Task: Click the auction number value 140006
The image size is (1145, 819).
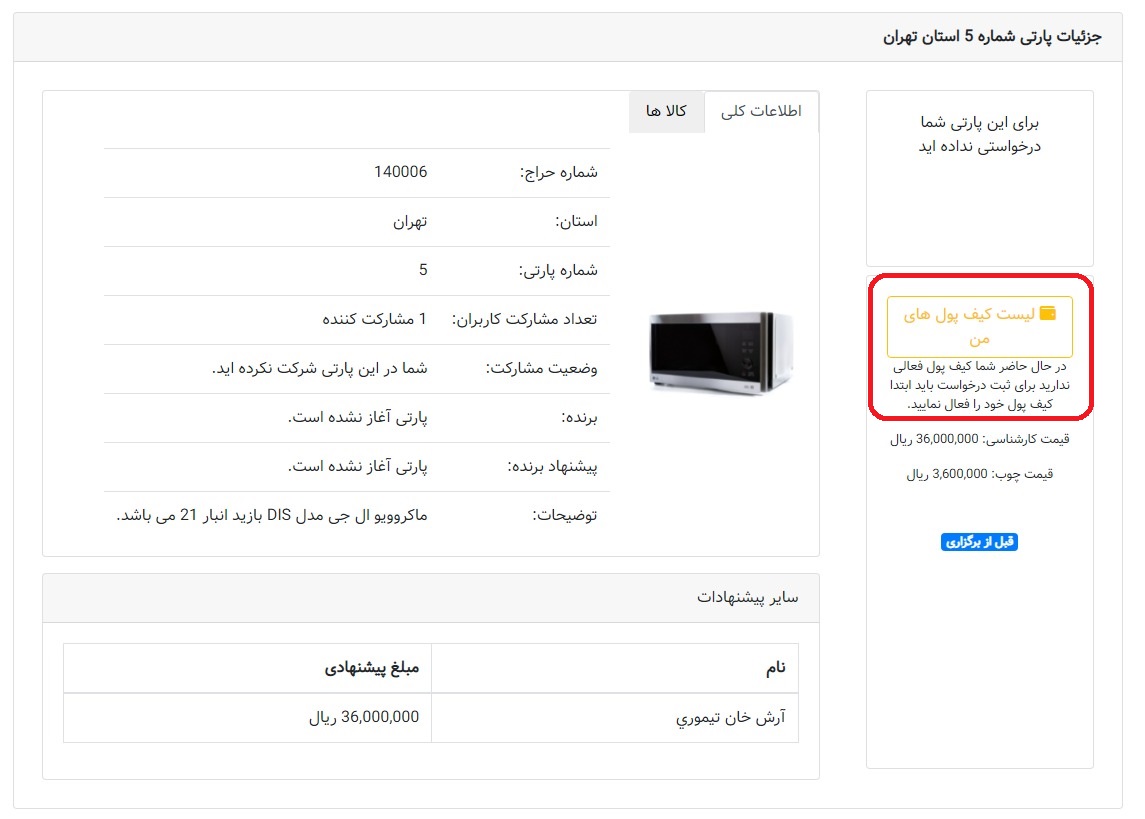Action: click(400, 172)
